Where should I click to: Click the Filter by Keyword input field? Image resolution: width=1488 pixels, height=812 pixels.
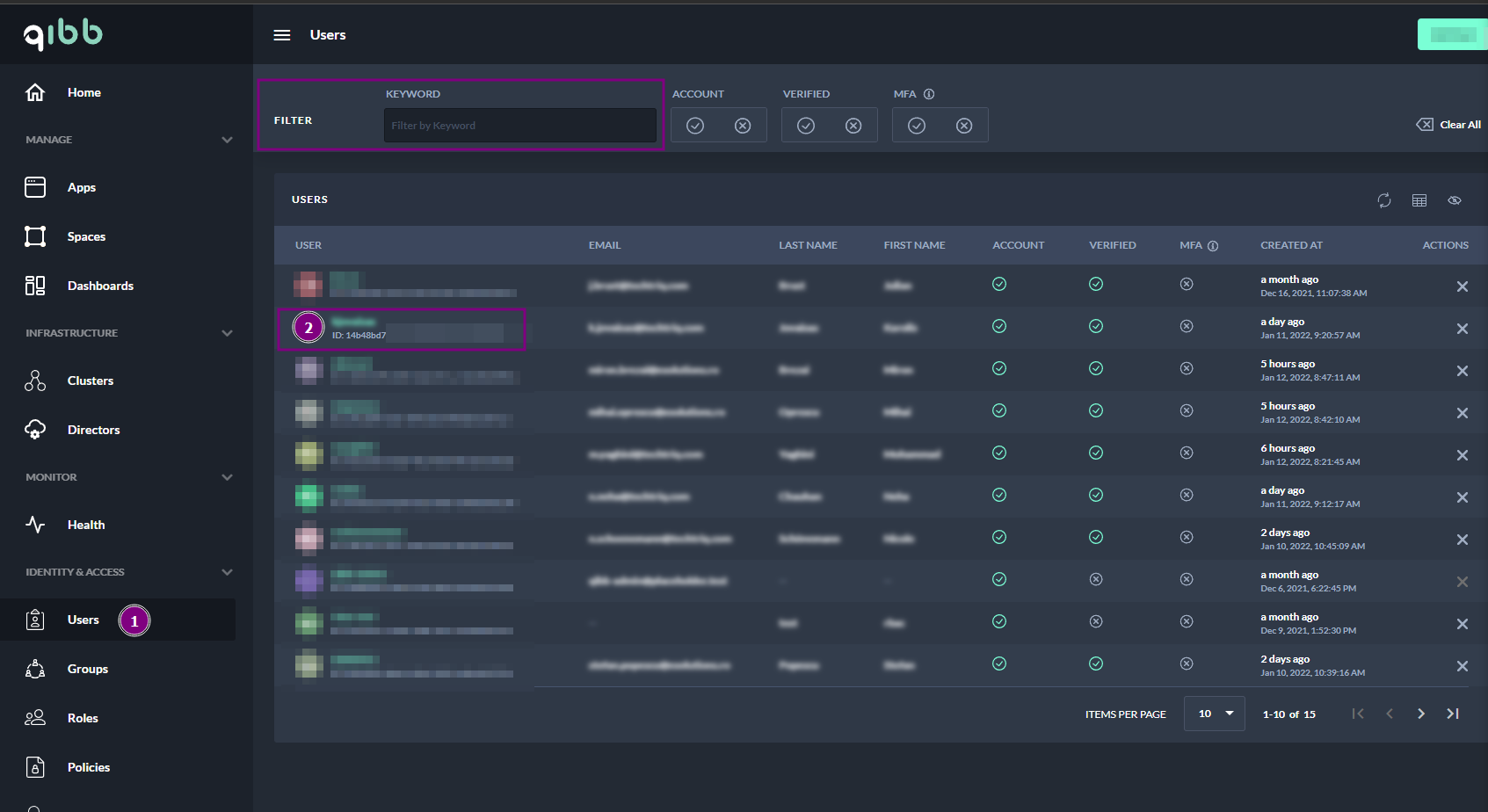(x=519, y=126)
